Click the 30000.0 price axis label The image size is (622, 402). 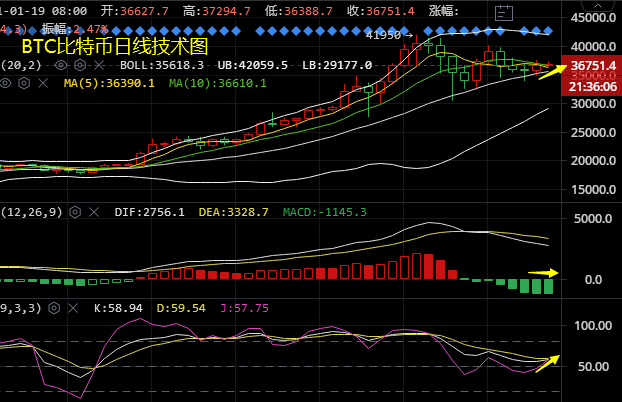click(x=593, y=104)
